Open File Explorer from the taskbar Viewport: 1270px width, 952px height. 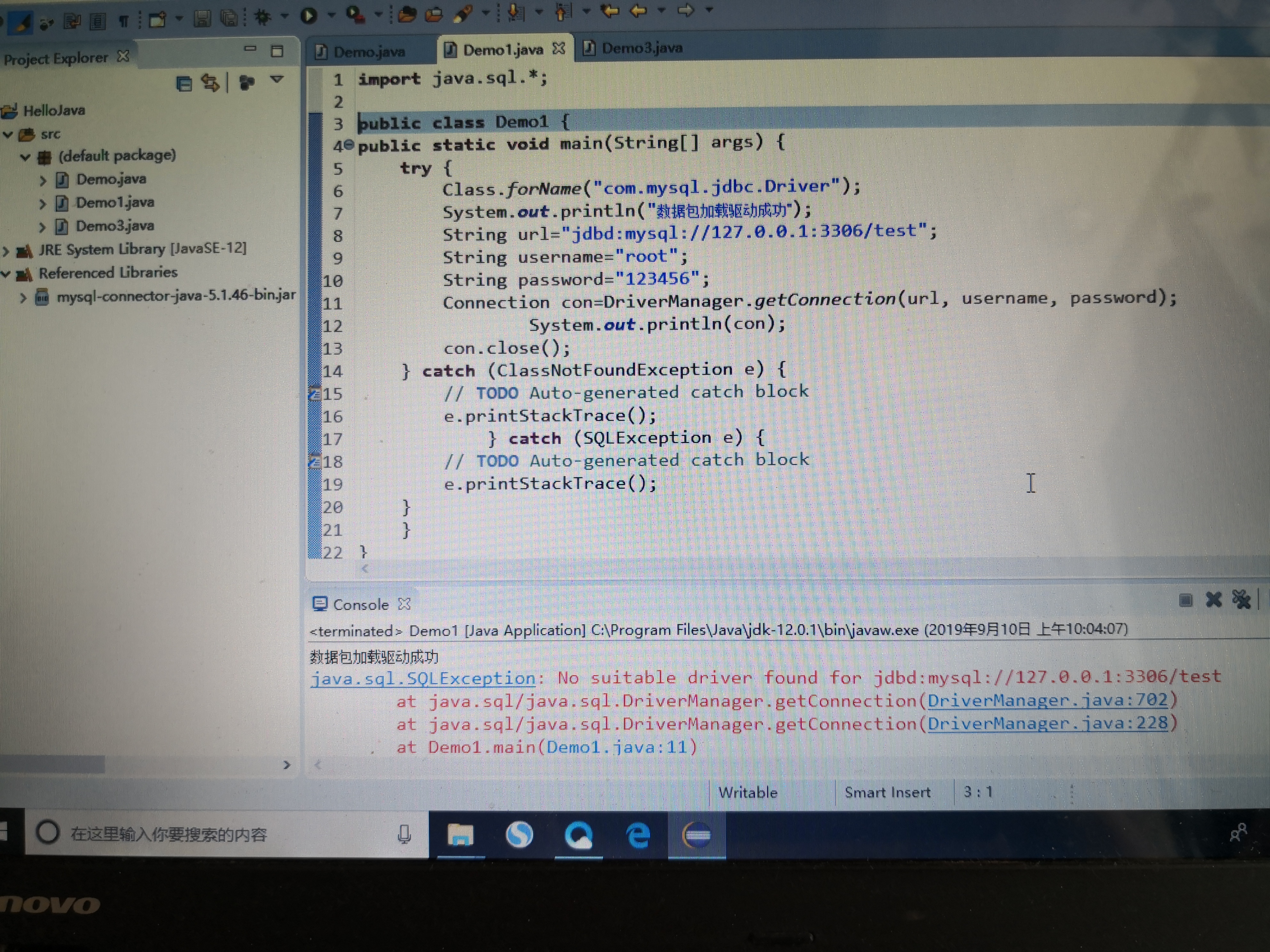coord(461,835)
